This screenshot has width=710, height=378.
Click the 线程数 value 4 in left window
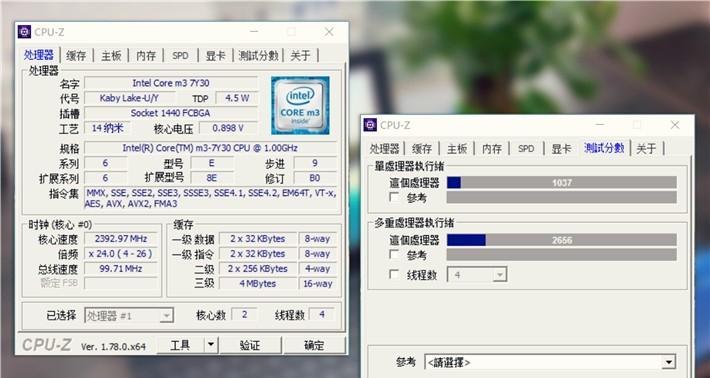coord(322,314)
